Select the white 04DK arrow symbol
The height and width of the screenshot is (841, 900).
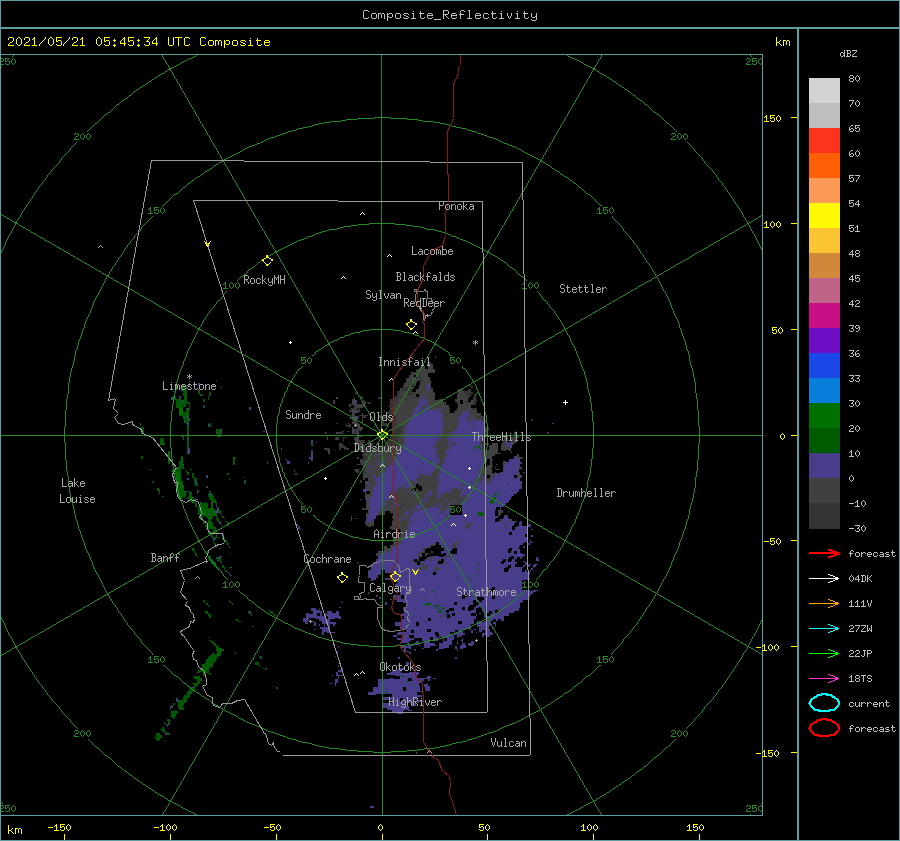click(x=824, y=578)
